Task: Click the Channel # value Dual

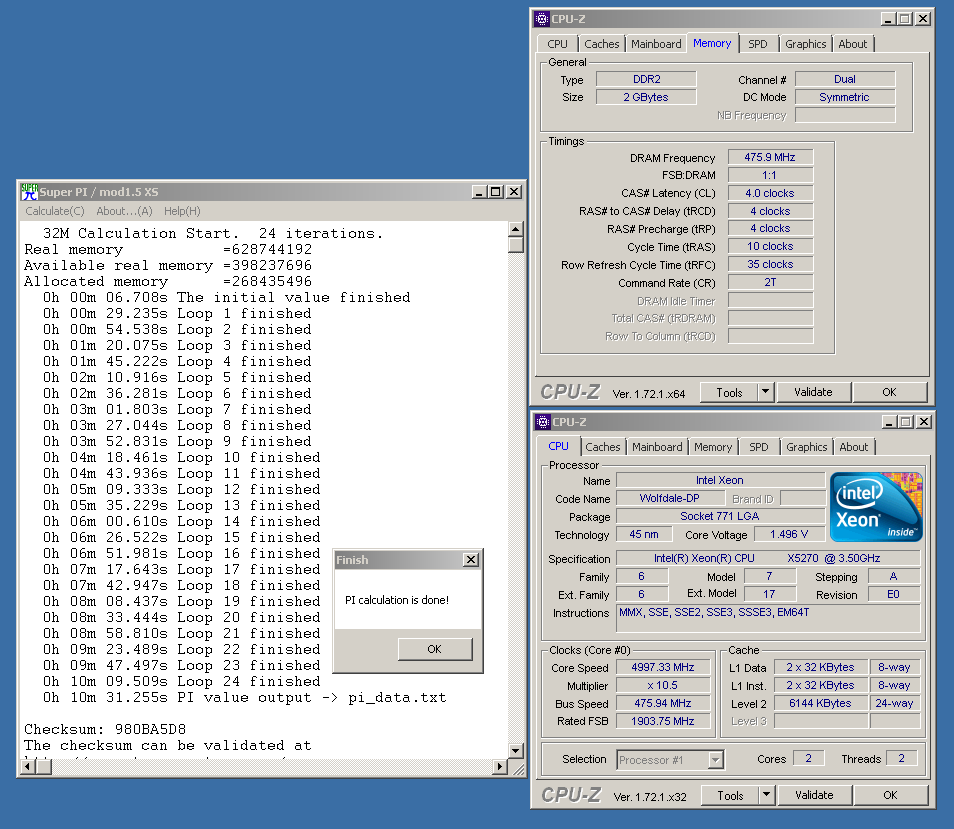Action: click(x=844, y=79)
